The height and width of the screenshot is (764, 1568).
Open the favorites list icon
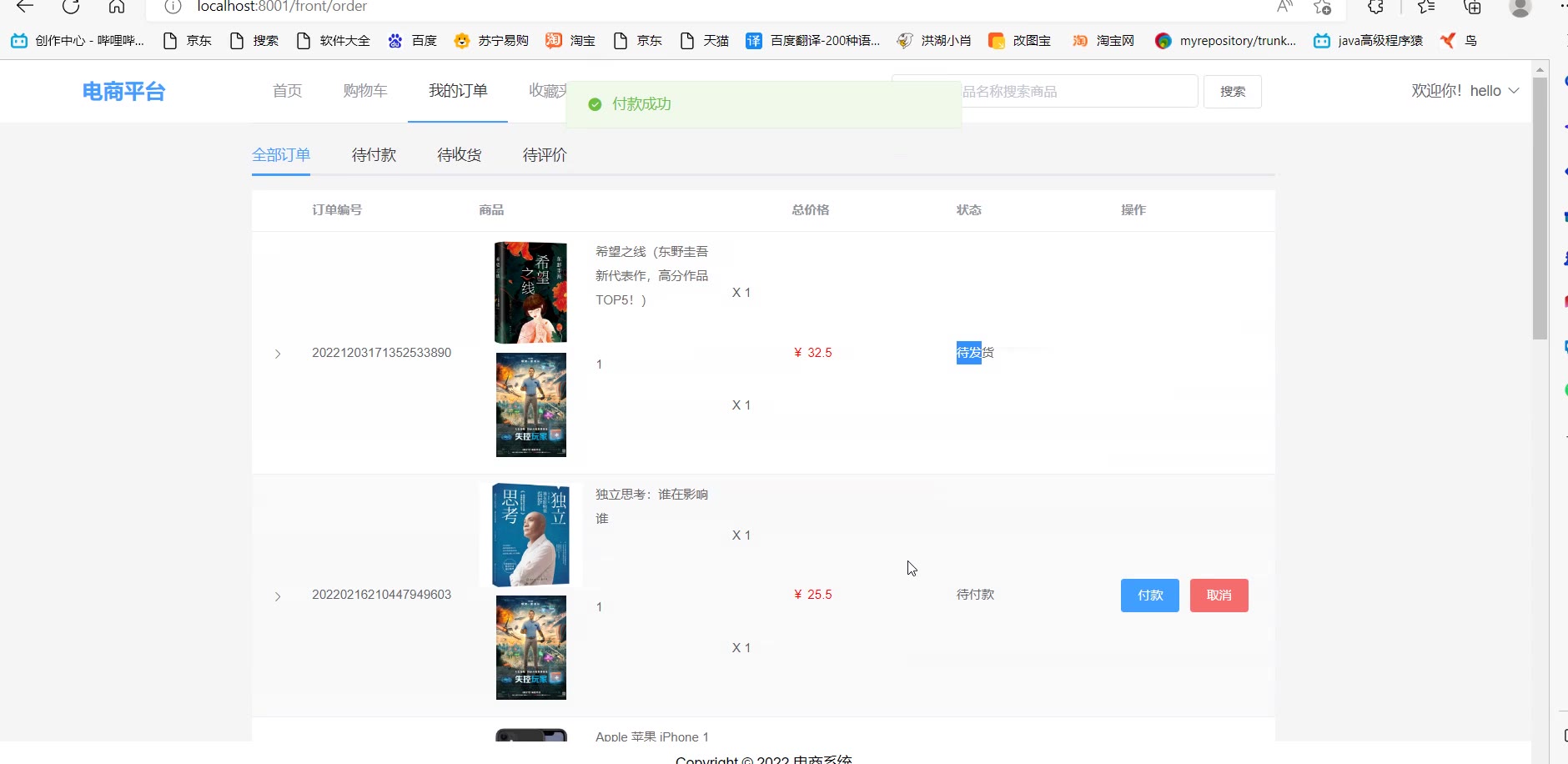(x=1426, y=7)
